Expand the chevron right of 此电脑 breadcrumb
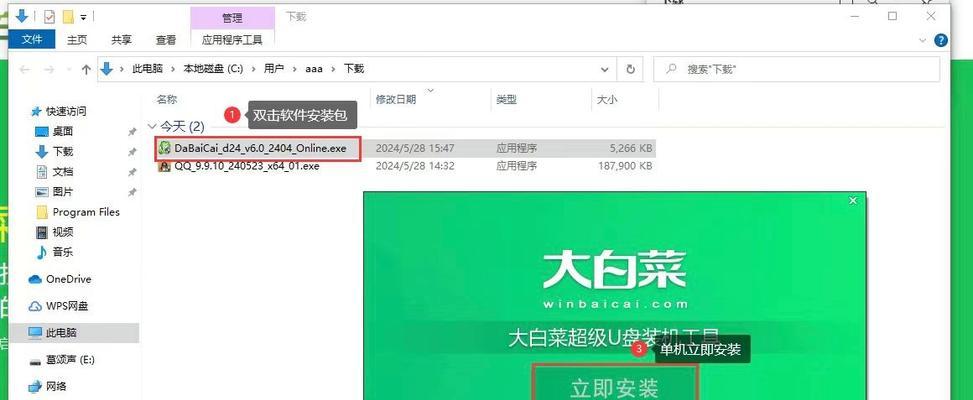Image resolution: width=973 pixels, height=400 pixels. [x=173, y=69]
